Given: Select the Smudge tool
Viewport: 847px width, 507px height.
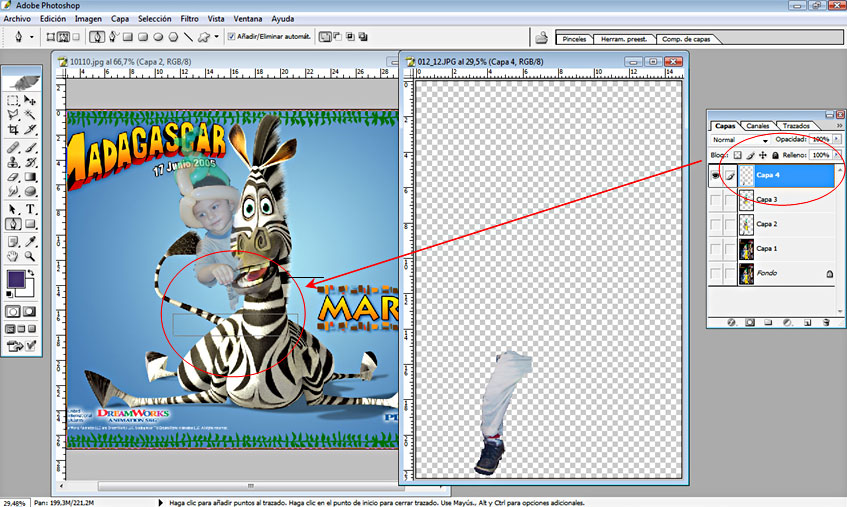Looking at the screenshot, I should pyautogui.click(x=12, y=191).
